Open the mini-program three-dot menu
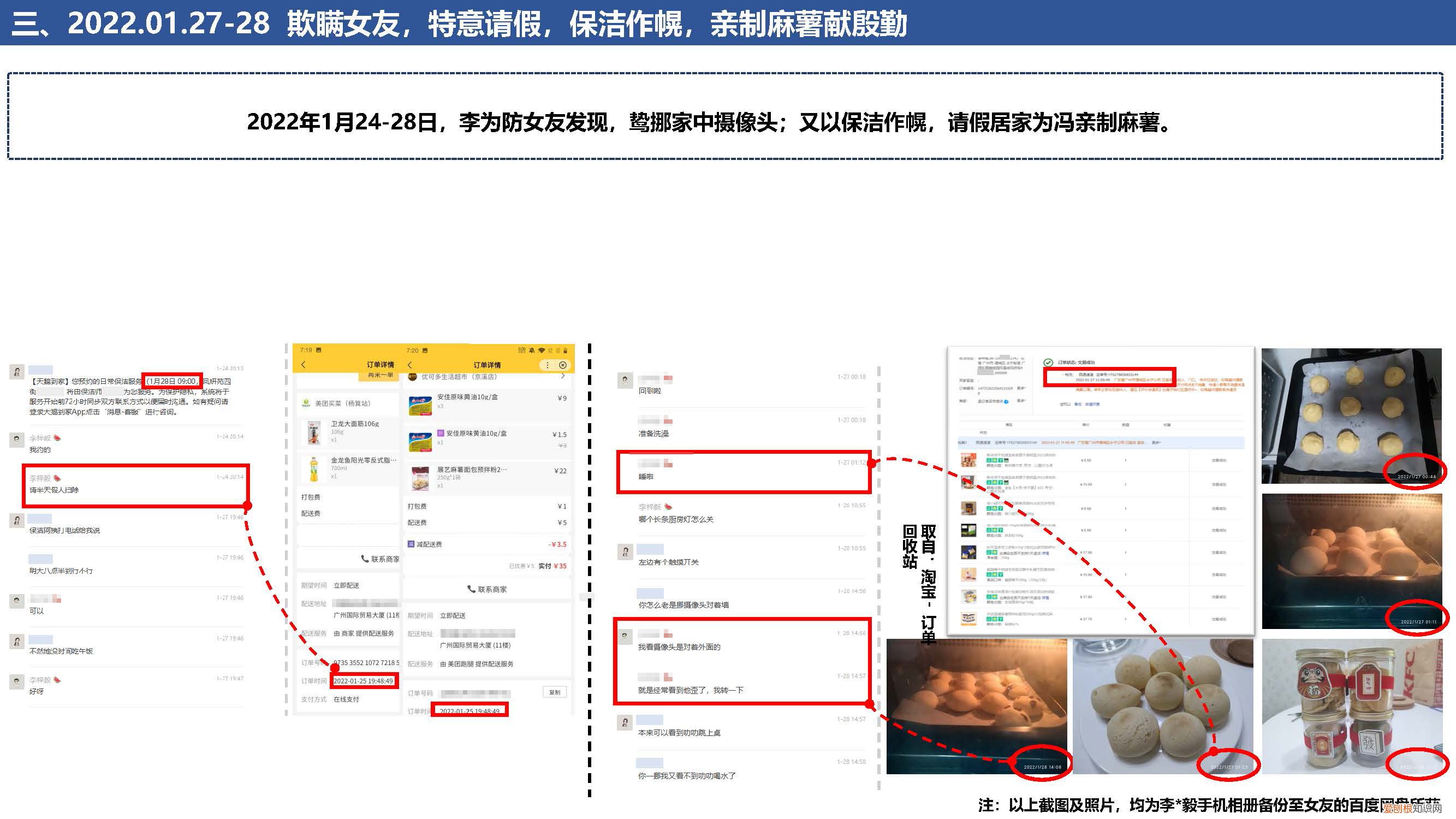 tap(547, 365)
